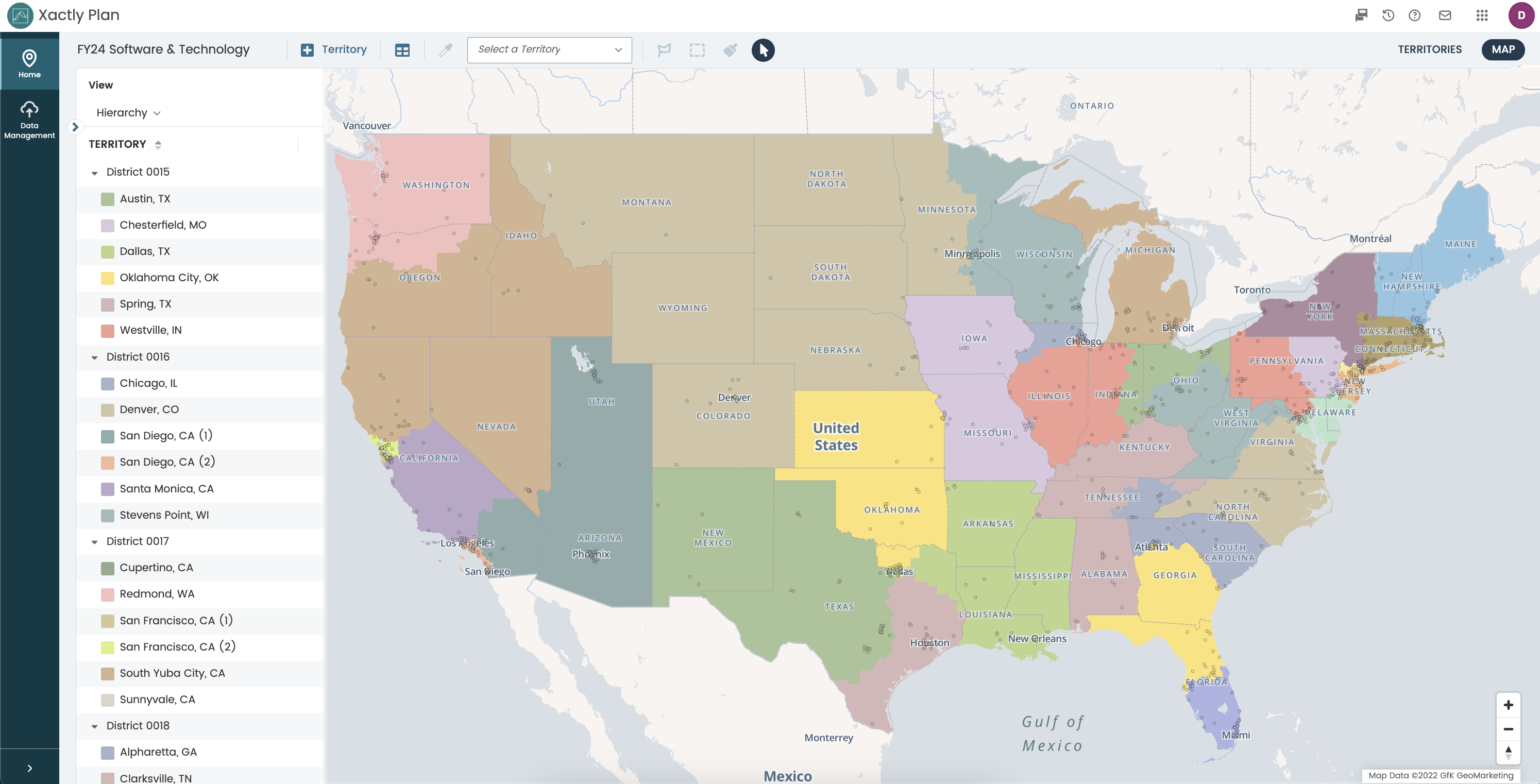The image size is (1540, 784).
Task: Open the apps grid launcher
Action: click(1481, 15)
